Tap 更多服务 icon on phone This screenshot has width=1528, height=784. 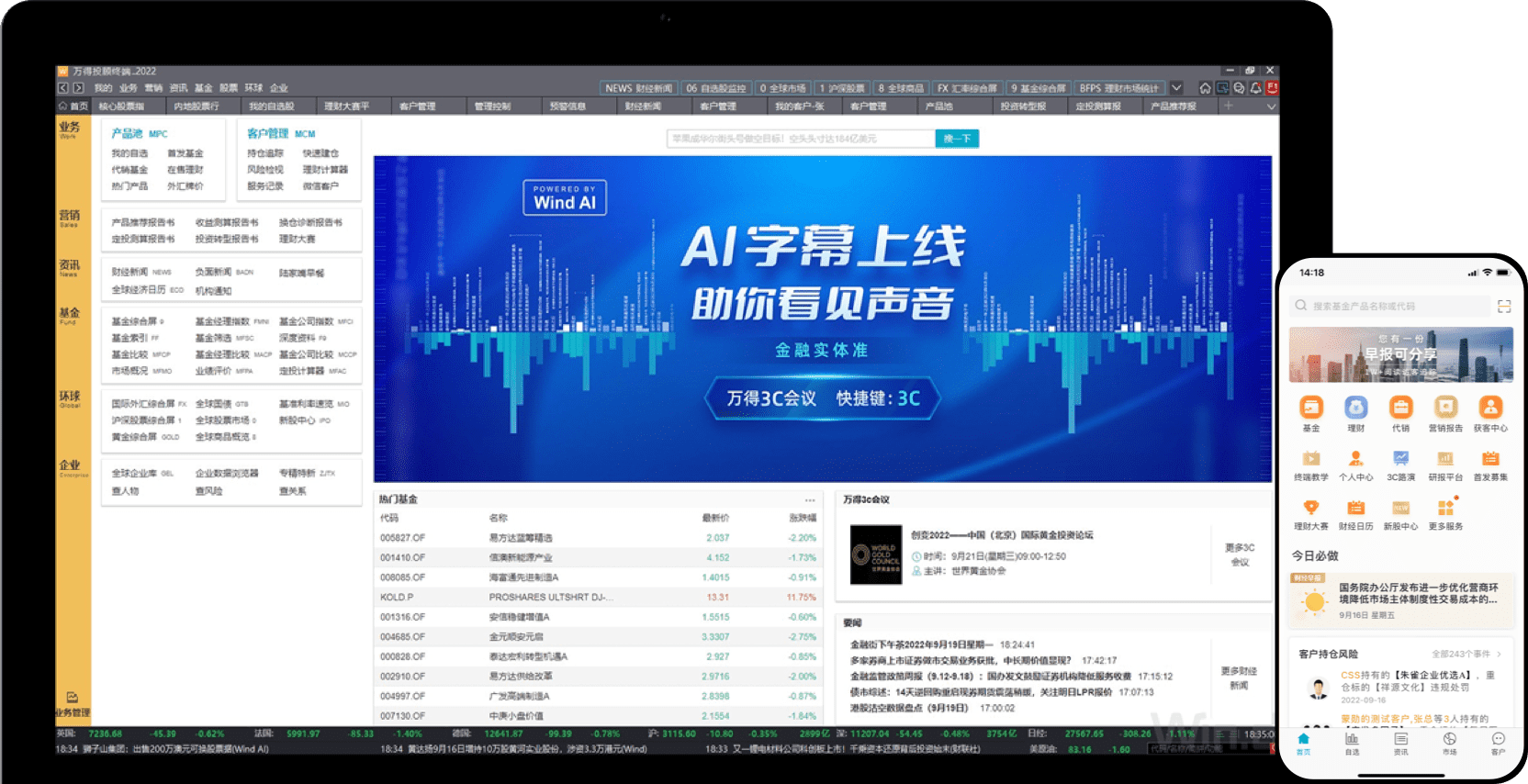click(1445, 507)
